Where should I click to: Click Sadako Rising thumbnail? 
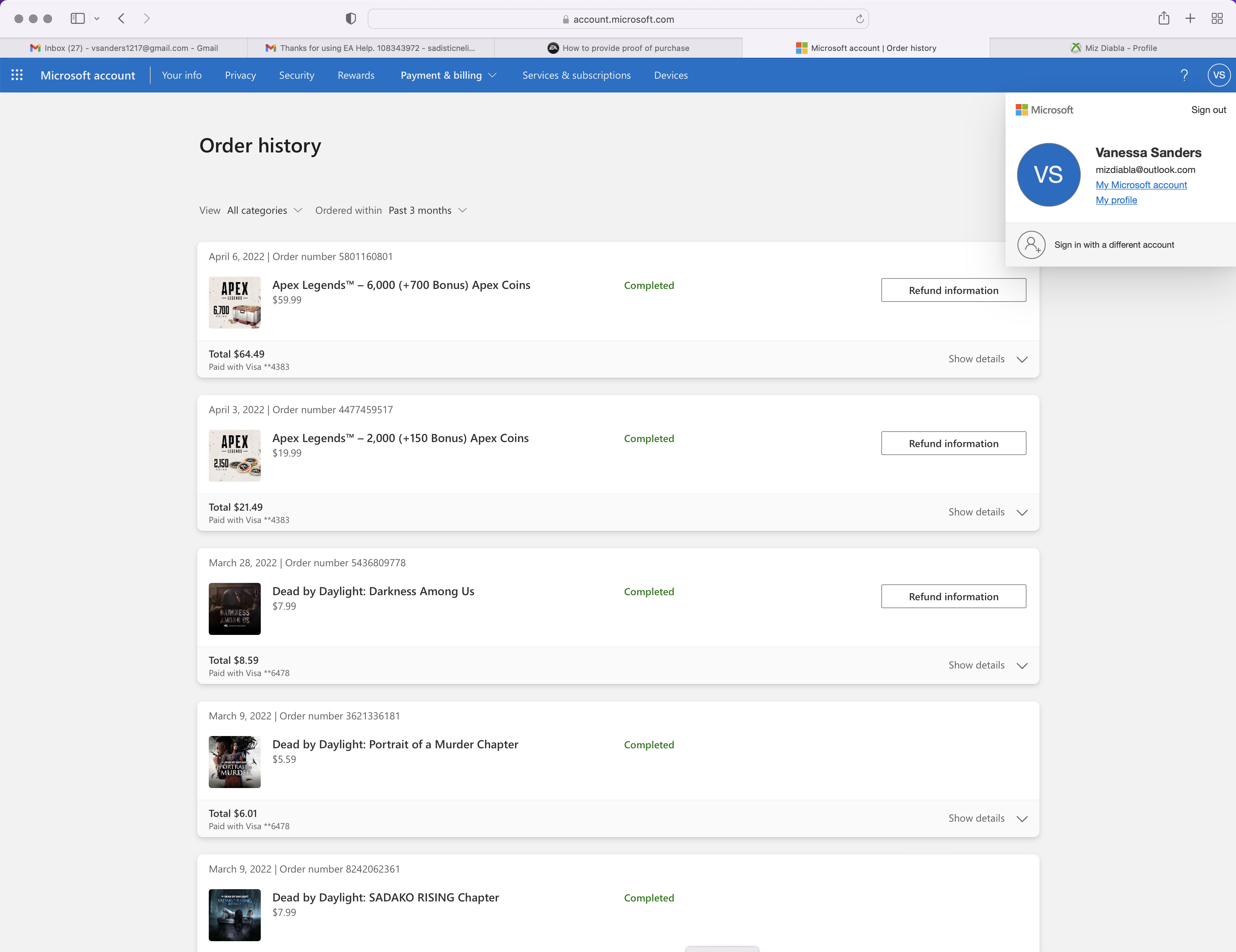235,915
